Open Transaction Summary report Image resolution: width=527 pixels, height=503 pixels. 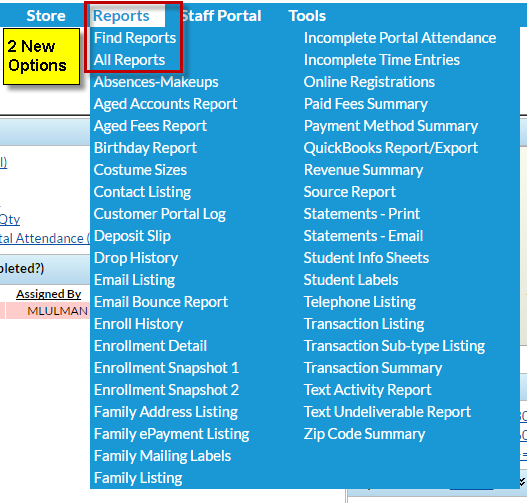click(x=373, y=368)
